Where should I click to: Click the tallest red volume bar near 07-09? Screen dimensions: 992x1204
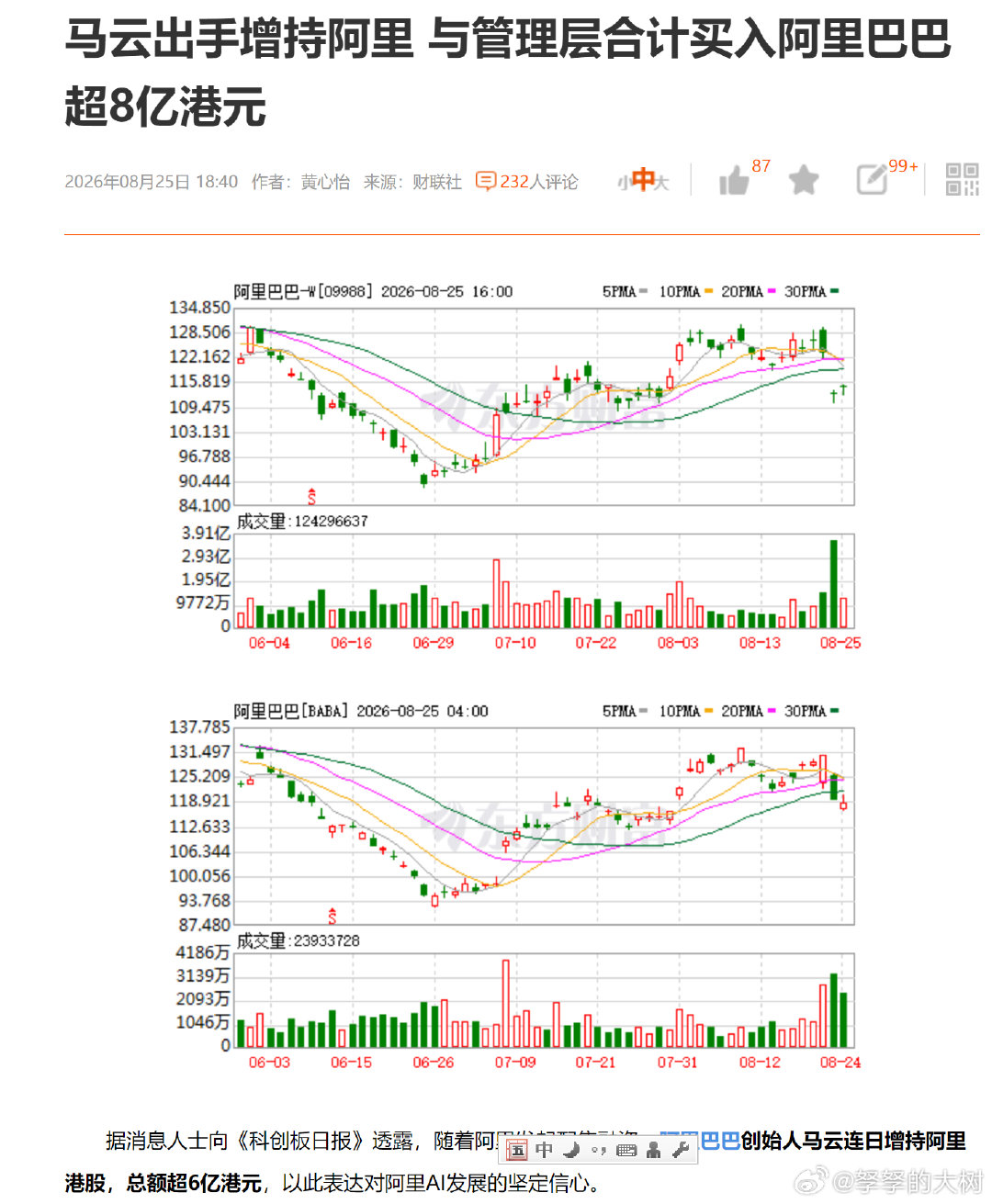(x=505, y=1004)
